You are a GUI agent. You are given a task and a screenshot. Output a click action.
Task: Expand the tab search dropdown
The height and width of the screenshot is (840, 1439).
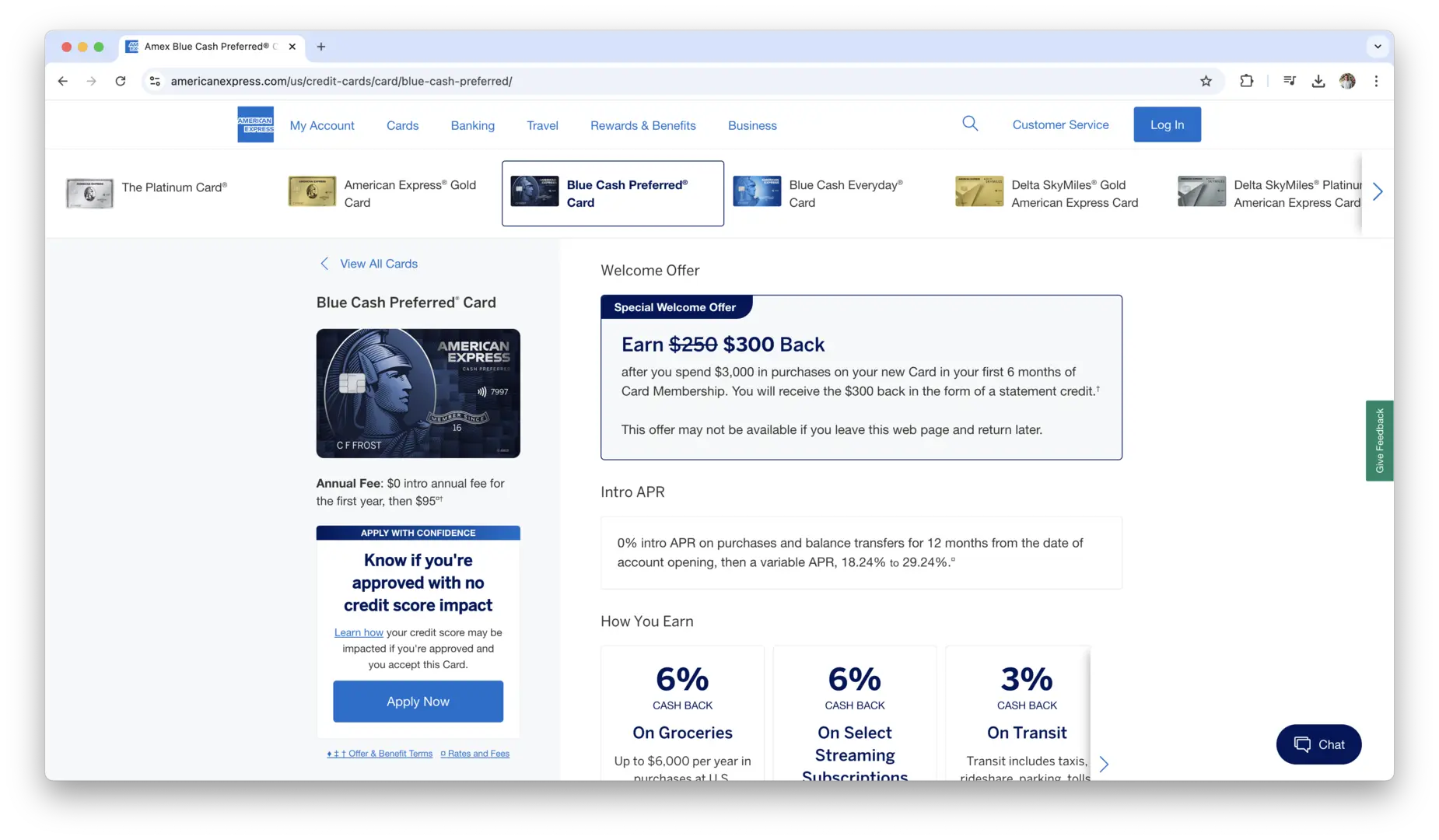click(x=1378, y=47)
